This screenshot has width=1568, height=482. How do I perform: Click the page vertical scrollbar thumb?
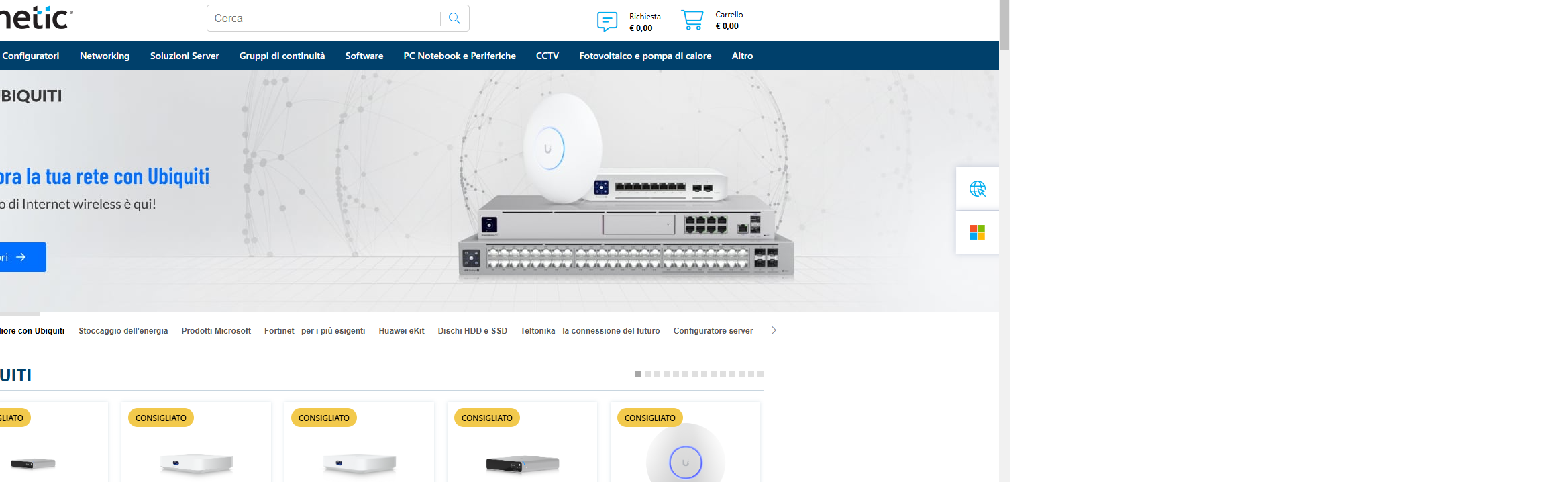tap(1004, 25)
